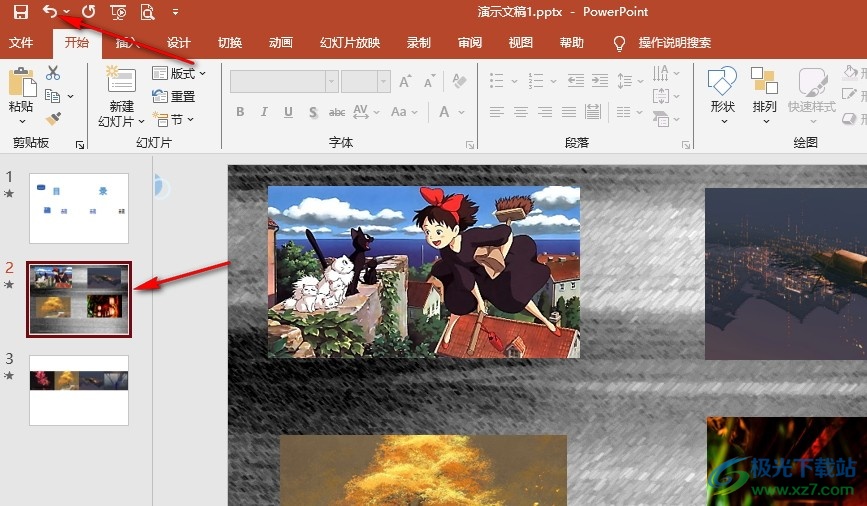This screenshot has width=867, height=506.
Task: Toggle italic formatting
Action: click(264, 112)
